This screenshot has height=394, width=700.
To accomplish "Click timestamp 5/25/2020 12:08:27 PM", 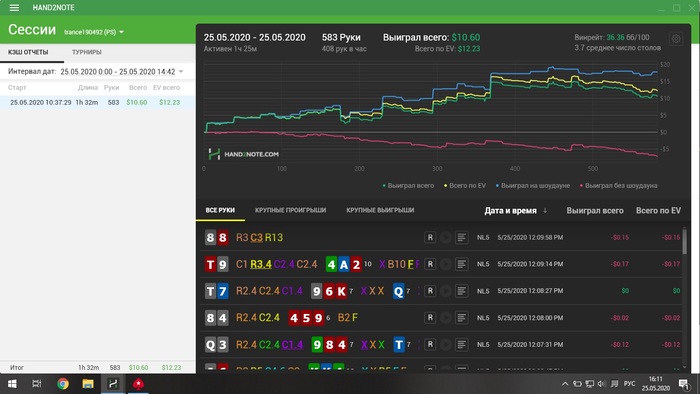I will [x=530, y=291].
